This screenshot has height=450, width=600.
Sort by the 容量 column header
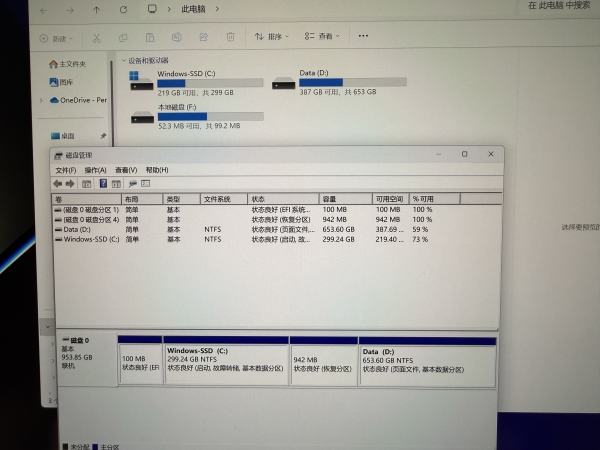(x=346, y=199)
